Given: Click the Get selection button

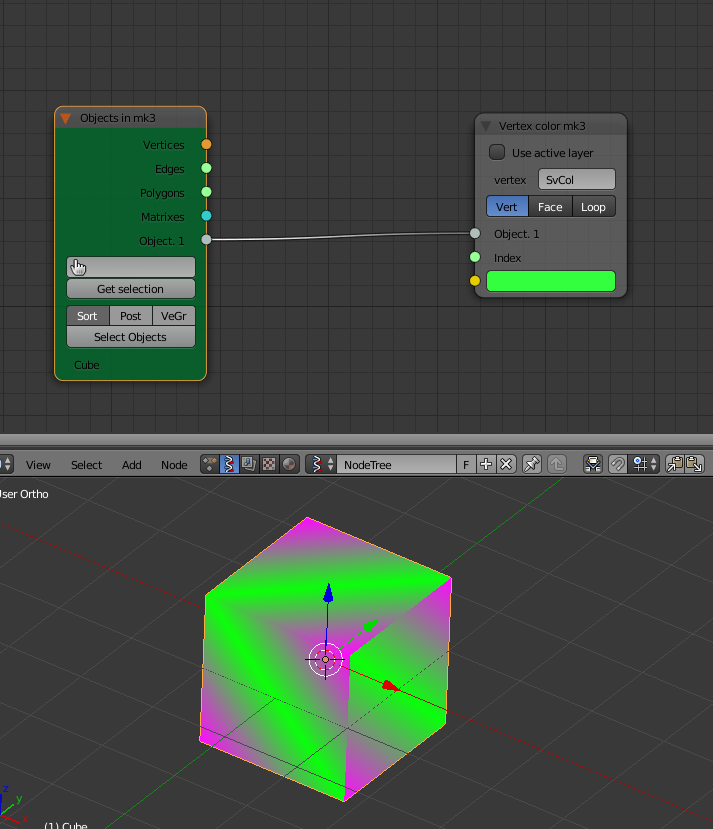Looking at the screenshot, I should pos(131,289).
